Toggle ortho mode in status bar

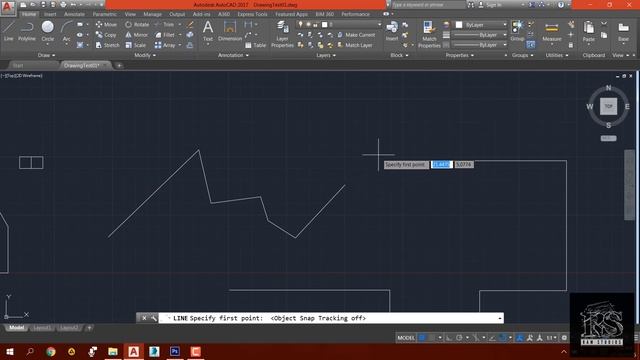pos(449,338)
